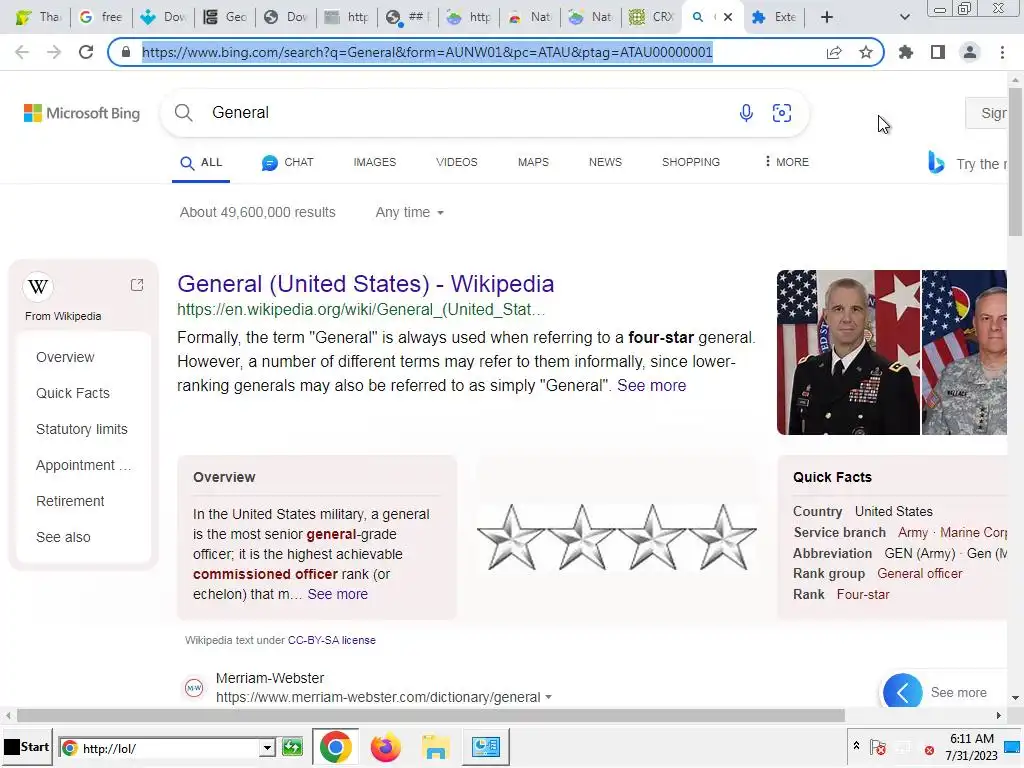Click See more beside the blue arrow
The width and height of the screenshot is (1024, 768).
[x=958, y=692]
